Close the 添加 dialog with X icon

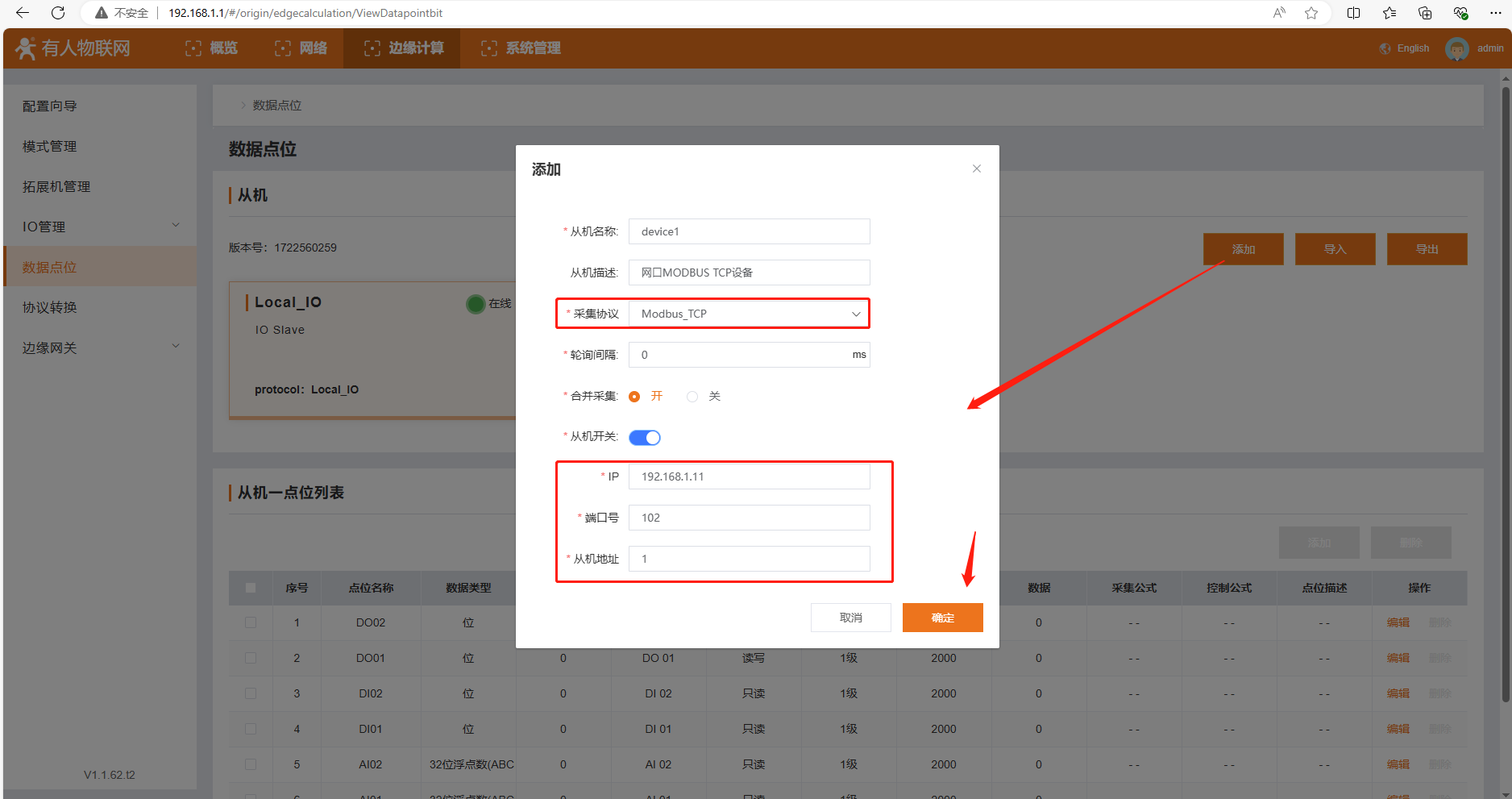(976, 169)
